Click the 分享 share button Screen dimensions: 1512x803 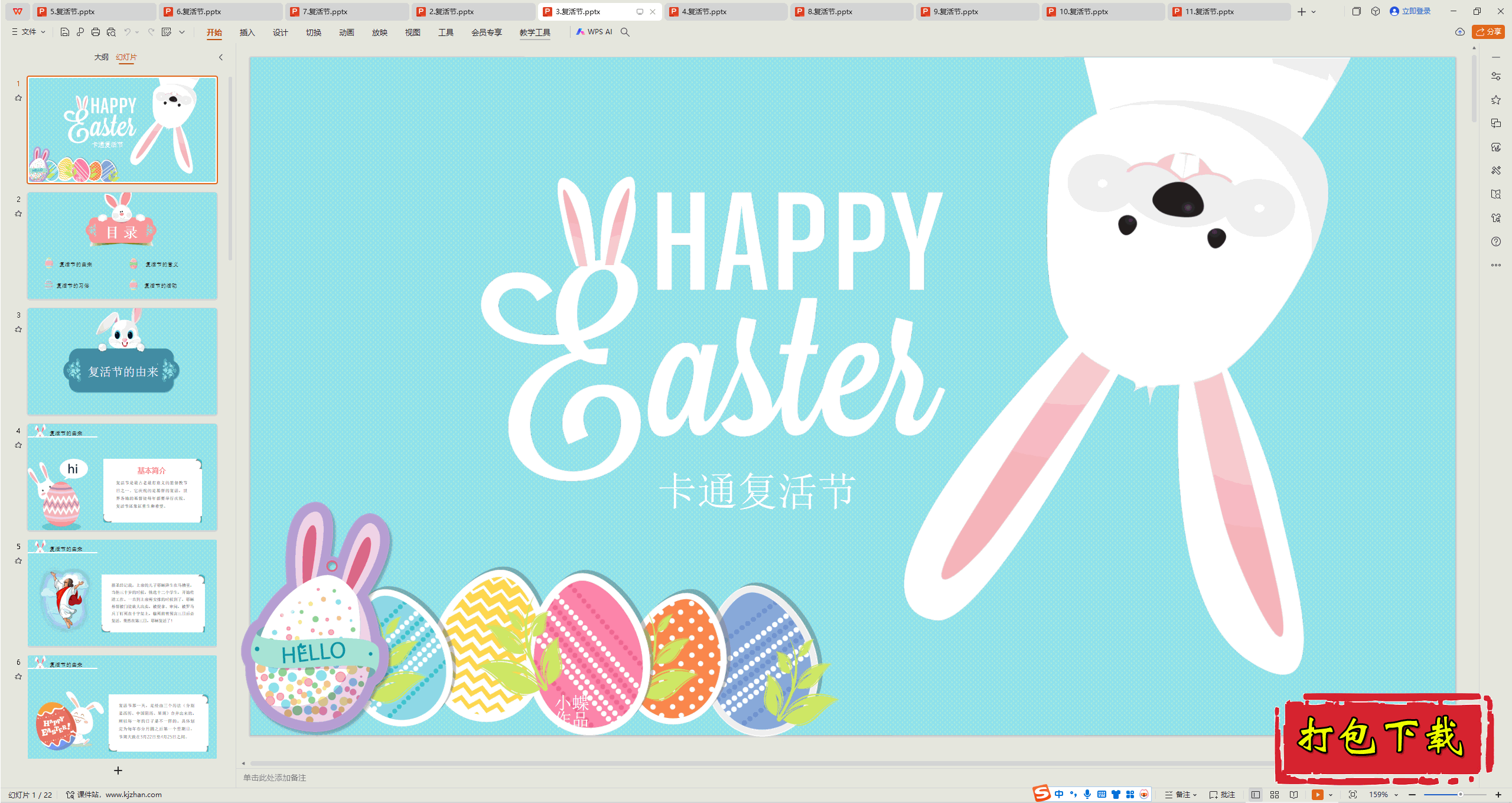[1488, 32]
